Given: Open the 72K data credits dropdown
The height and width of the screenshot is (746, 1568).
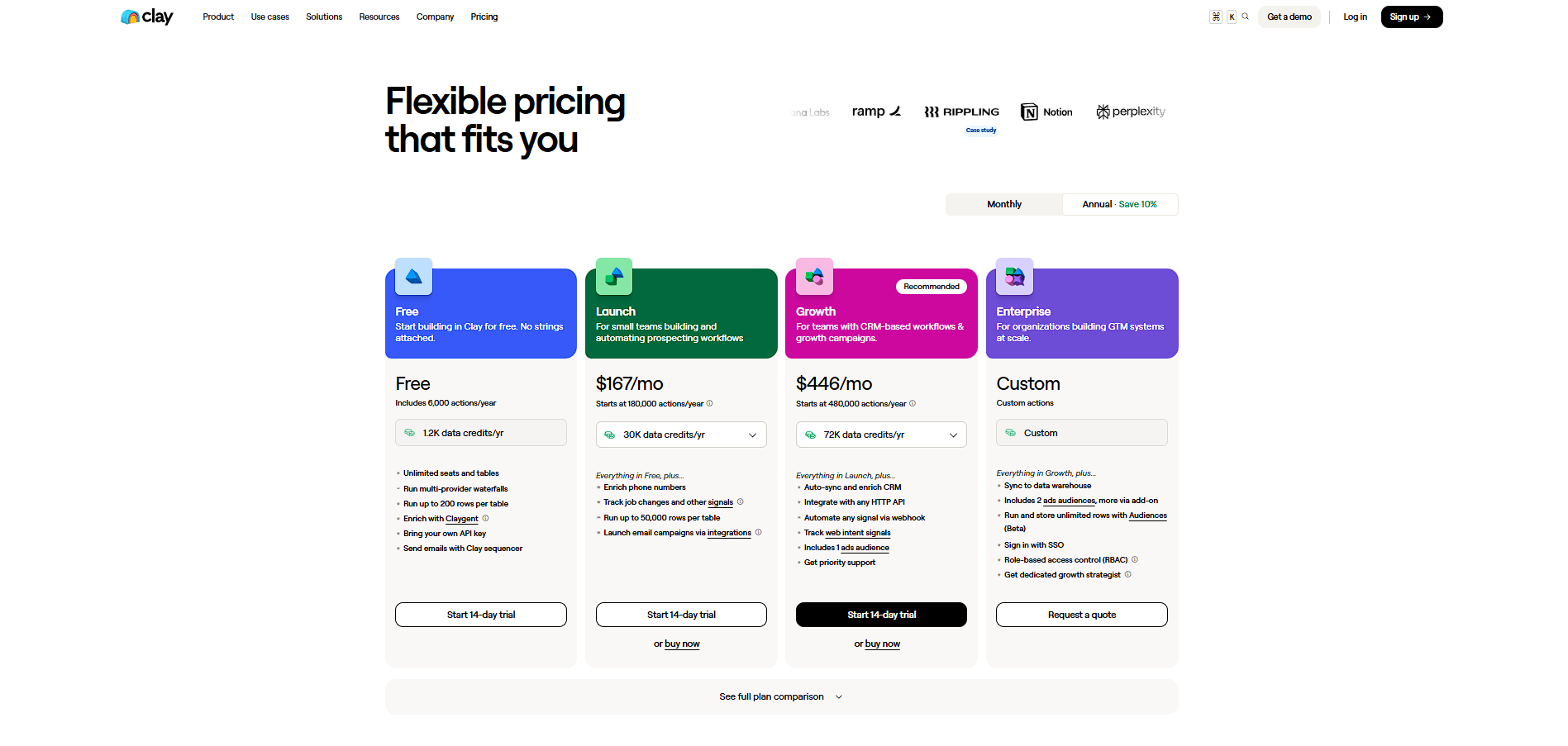Looking at the screenshot, I should (881, 435).
